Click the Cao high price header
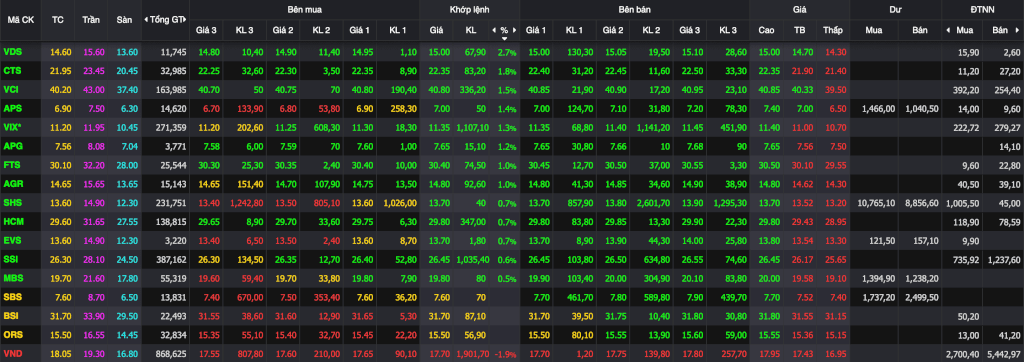Screen dimensions: 1024x362 click(x=766, y=30)
